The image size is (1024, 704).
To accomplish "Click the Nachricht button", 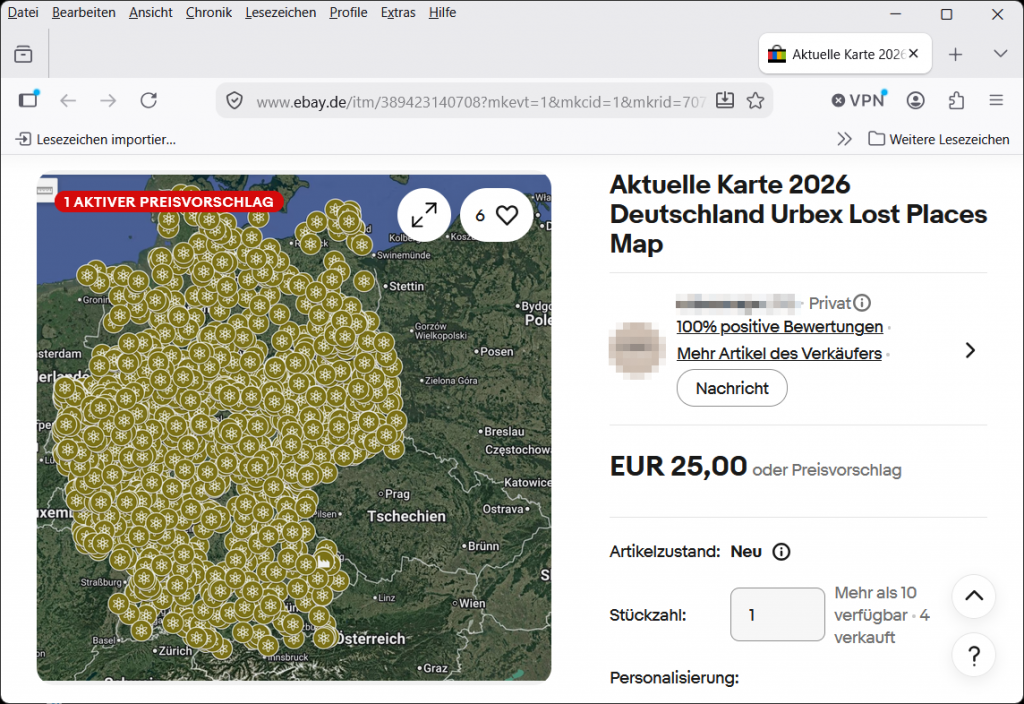I will (732, 388).
